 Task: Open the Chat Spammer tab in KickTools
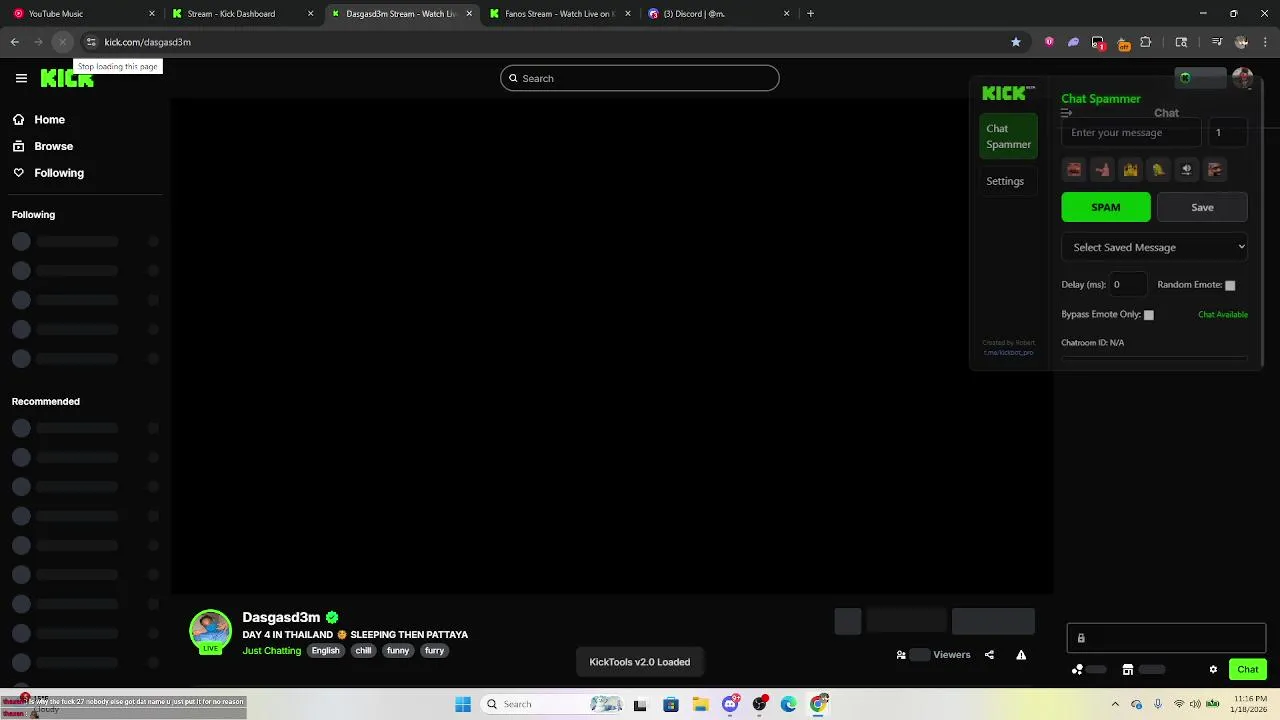pos(1008,136)
